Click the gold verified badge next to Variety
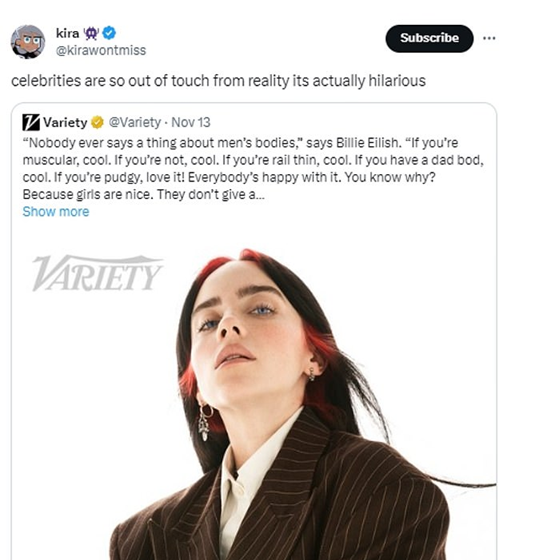548x560 pixels. (97, 122)
